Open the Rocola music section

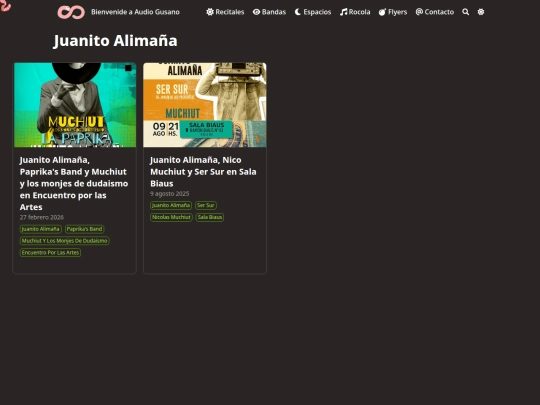355,12
